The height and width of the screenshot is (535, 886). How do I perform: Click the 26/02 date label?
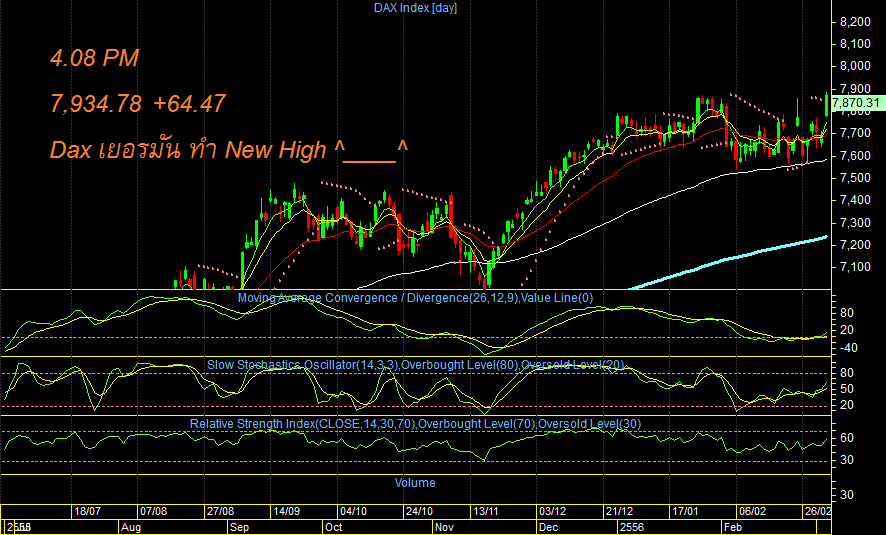click(818, 511)
